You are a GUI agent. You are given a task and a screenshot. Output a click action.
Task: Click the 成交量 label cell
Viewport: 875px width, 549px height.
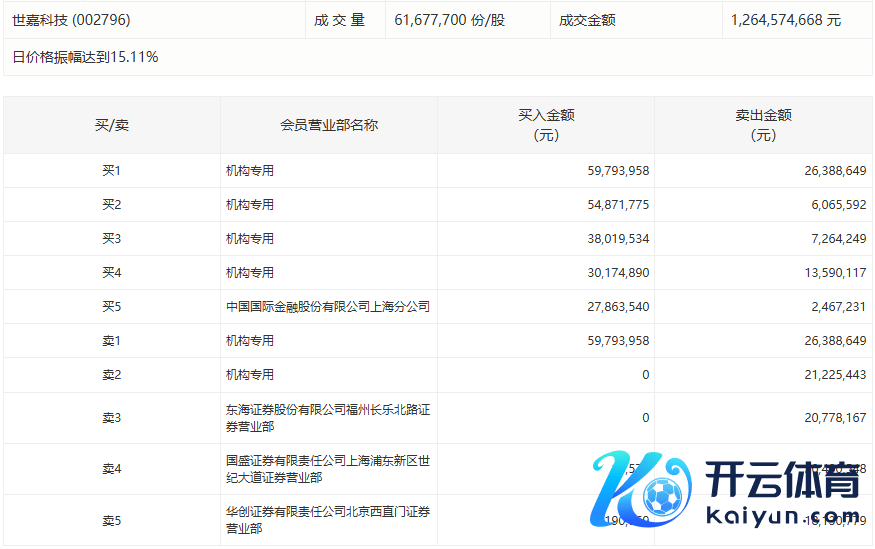tap(340, 20)
